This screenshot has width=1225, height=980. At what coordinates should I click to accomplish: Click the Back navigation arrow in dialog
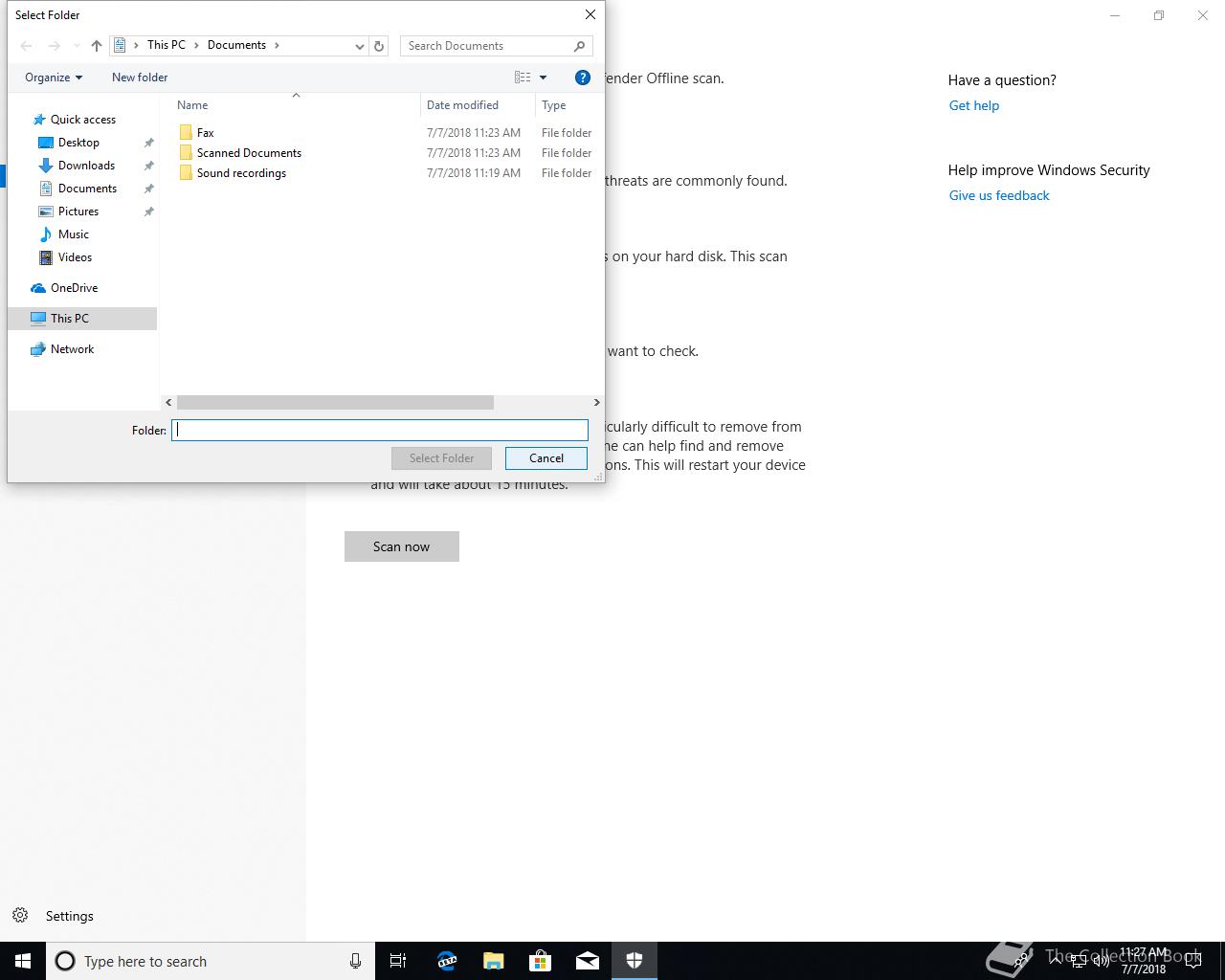point(27,46)
